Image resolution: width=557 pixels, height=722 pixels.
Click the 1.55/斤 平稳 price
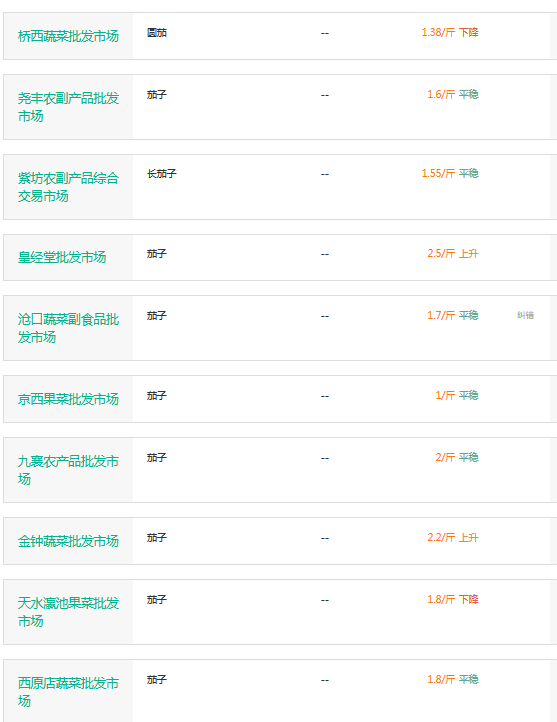click(x=450, y=173)
